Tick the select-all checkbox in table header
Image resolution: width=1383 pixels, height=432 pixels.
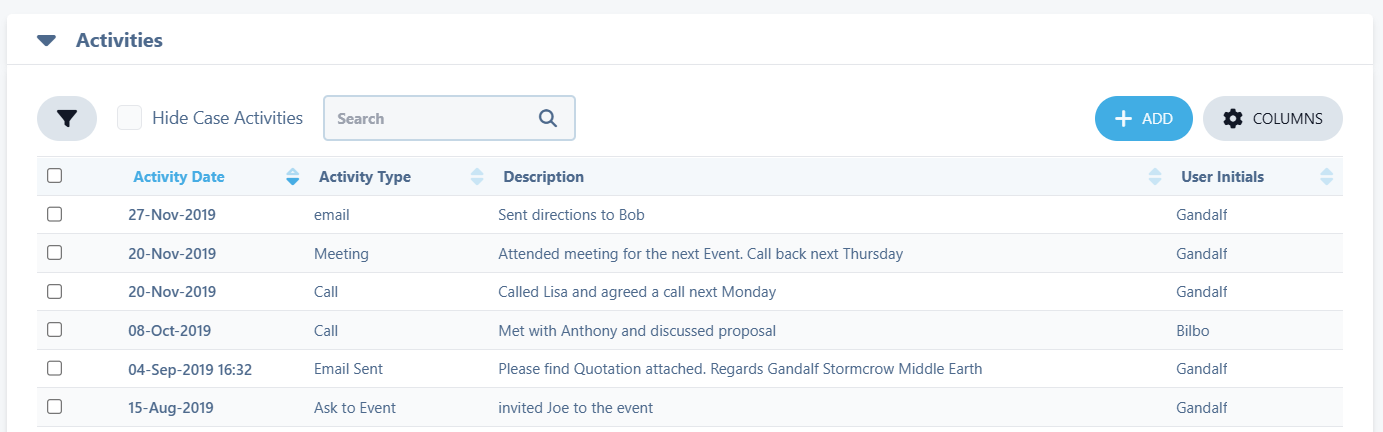[55, 176]
